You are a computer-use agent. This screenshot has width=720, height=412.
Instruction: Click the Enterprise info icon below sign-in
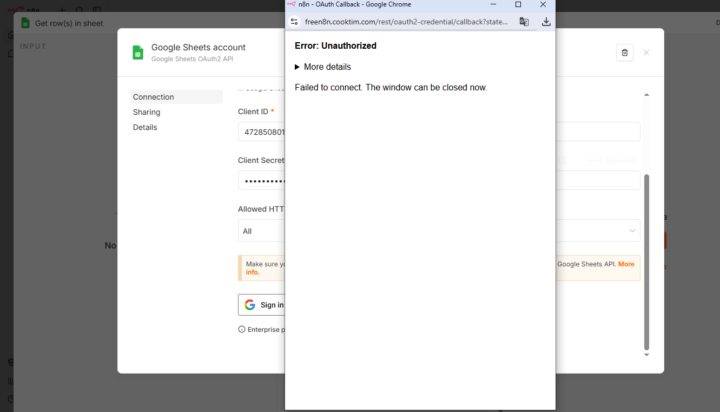pos(242,329)
